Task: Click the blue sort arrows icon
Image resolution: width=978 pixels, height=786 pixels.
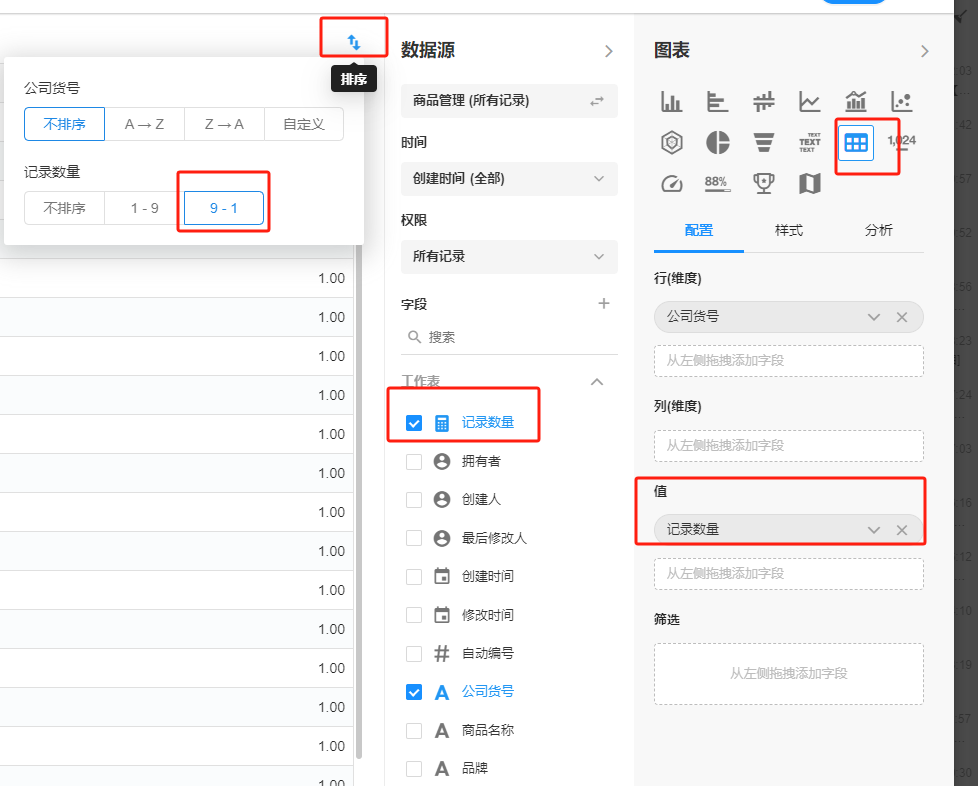Action: click(354, 42)
